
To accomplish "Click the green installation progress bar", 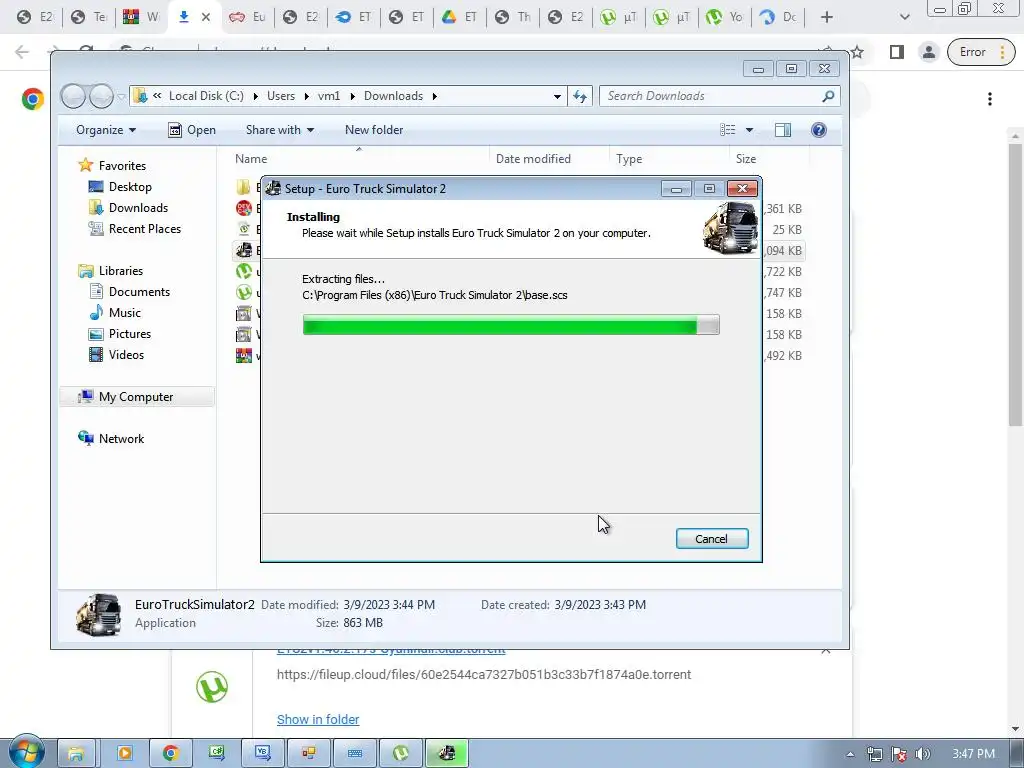I will click(x=511, y=325).
